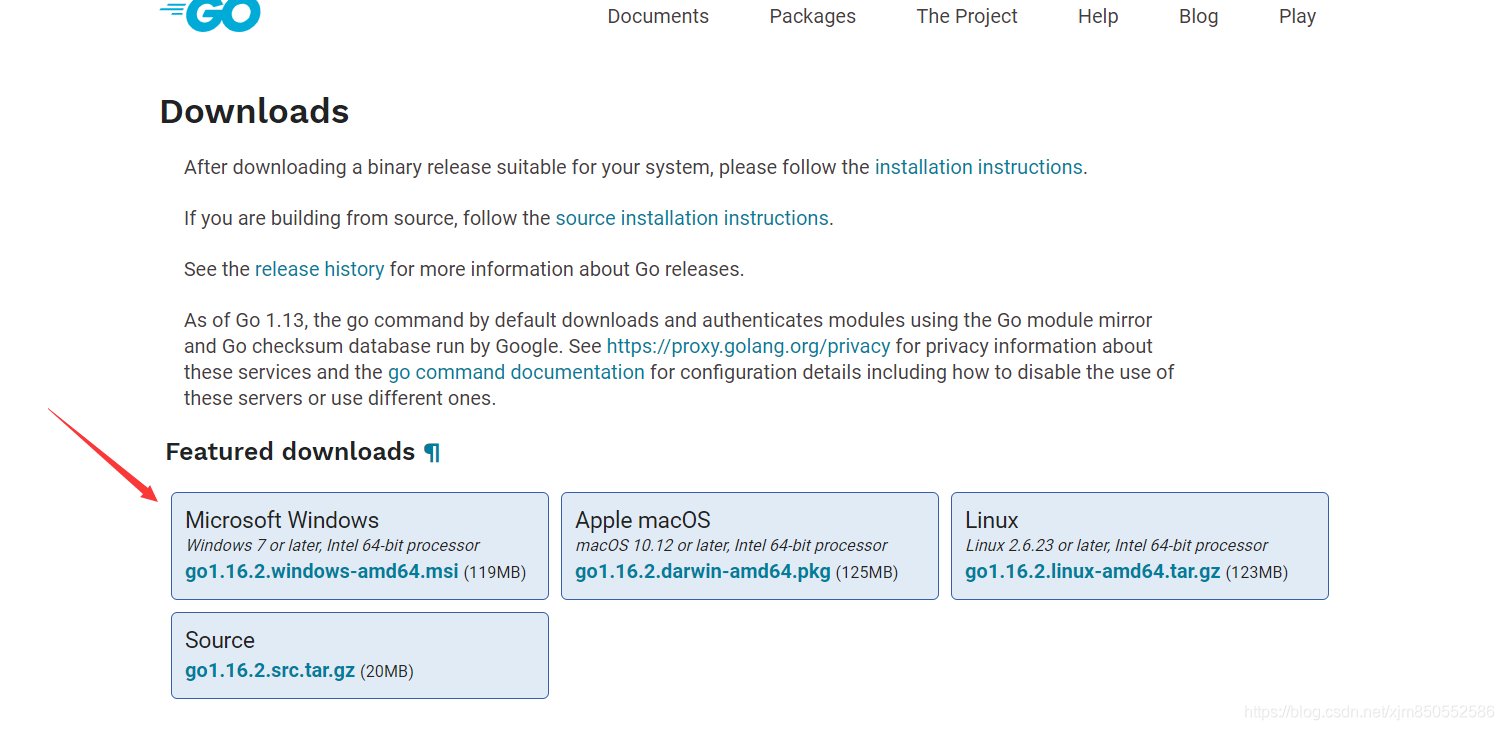
Task: Open the Documents menu item
Action: [658, 16]
